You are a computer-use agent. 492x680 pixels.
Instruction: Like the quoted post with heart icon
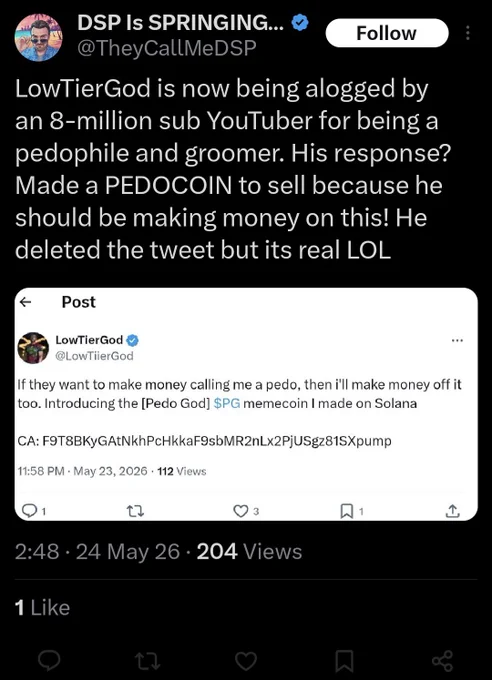tap(240, 511)
